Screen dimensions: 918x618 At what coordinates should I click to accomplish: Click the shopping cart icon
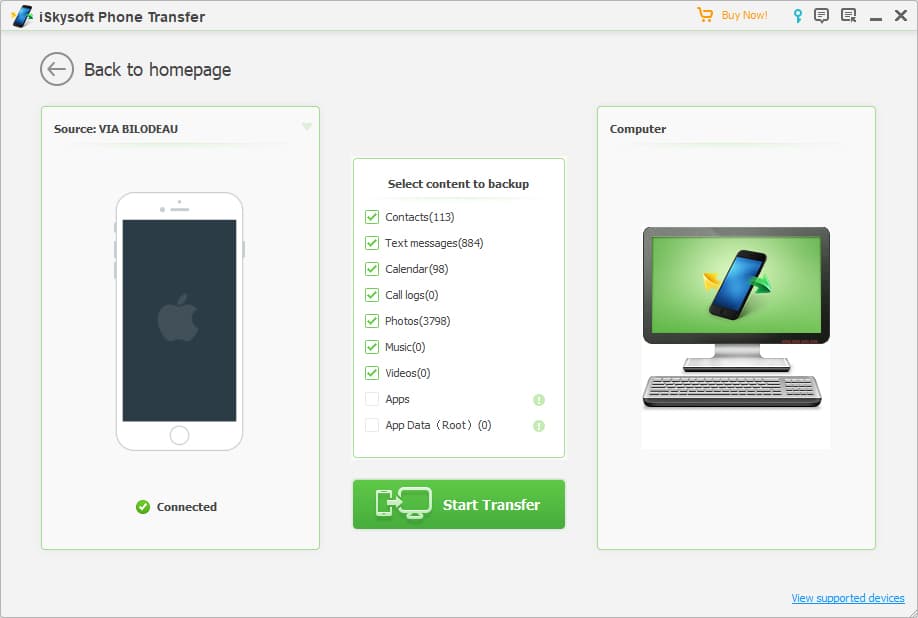705,15
